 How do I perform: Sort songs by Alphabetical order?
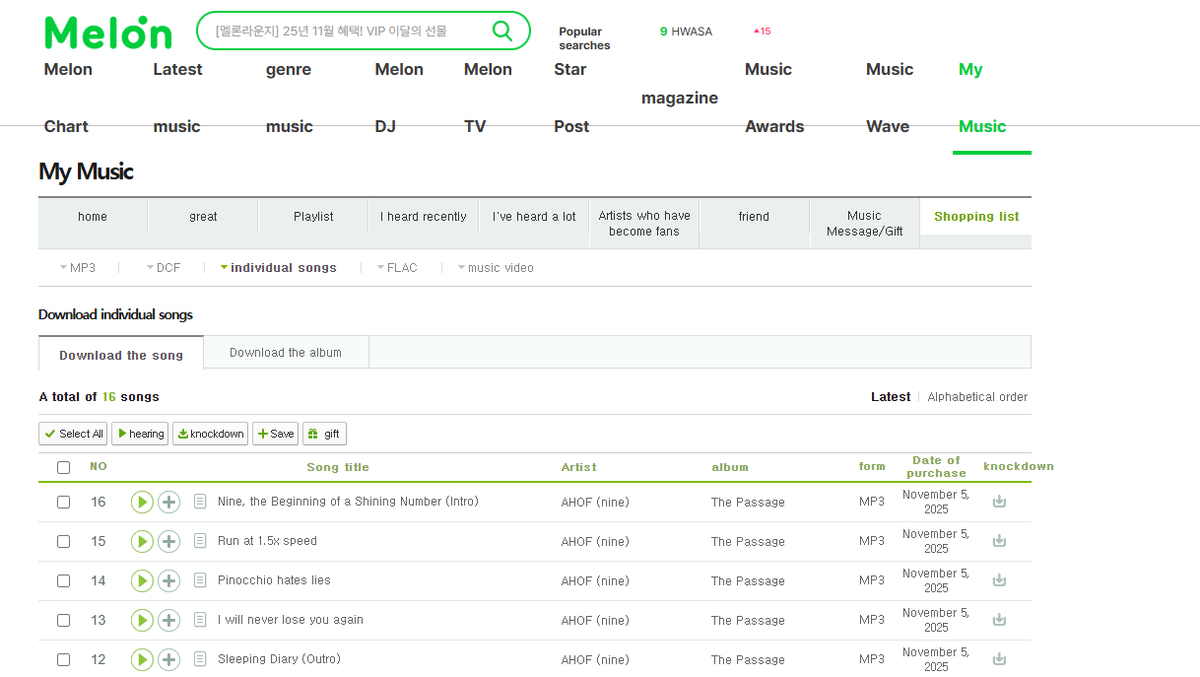(x=977, y=397)
